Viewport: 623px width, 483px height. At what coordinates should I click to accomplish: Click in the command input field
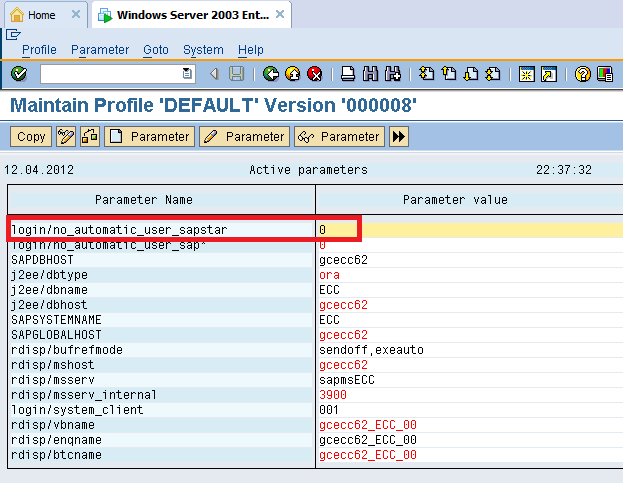point(110,74)
